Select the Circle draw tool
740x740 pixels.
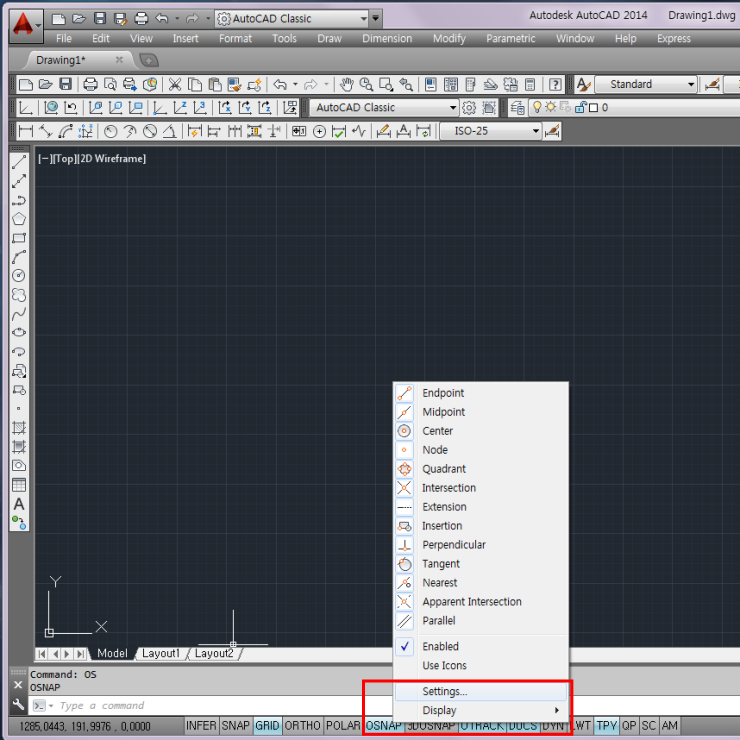(x=19, y=276)
